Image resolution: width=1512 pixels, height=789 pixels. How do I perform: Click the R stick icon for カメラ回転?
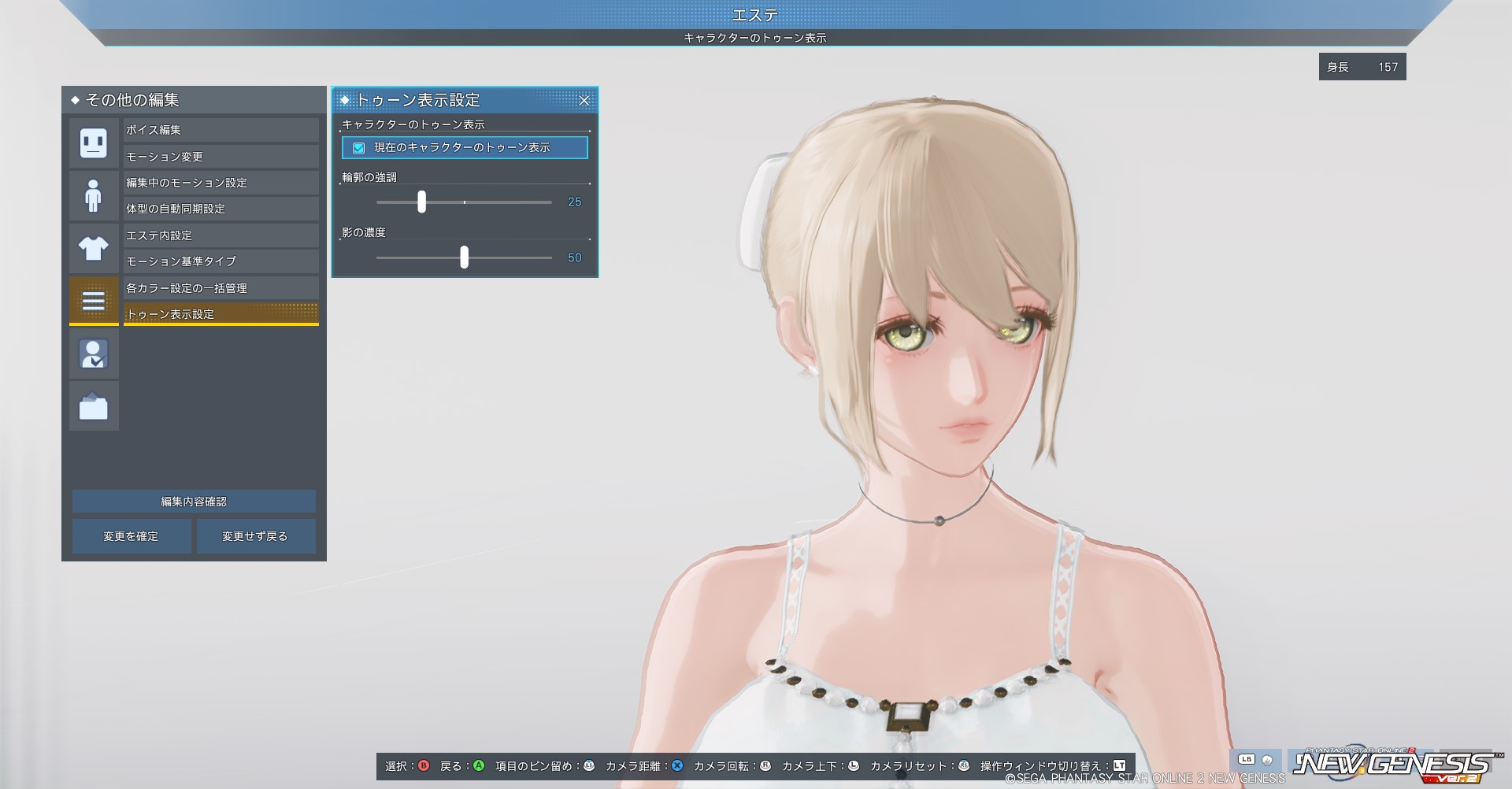[765, 765]
